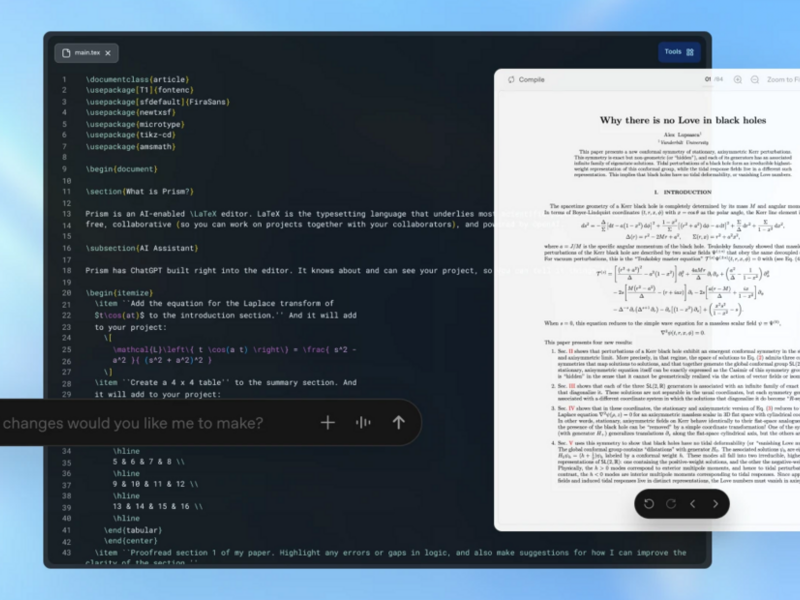
Task: Click the Compile refresh icon
Action: point(511,80)
